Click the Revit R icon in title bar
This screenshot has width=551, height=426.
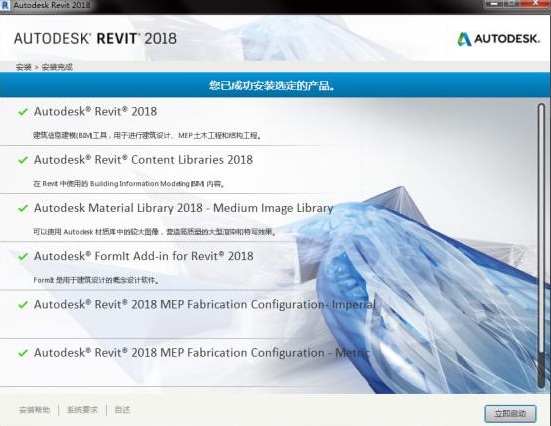coord(5,5)
